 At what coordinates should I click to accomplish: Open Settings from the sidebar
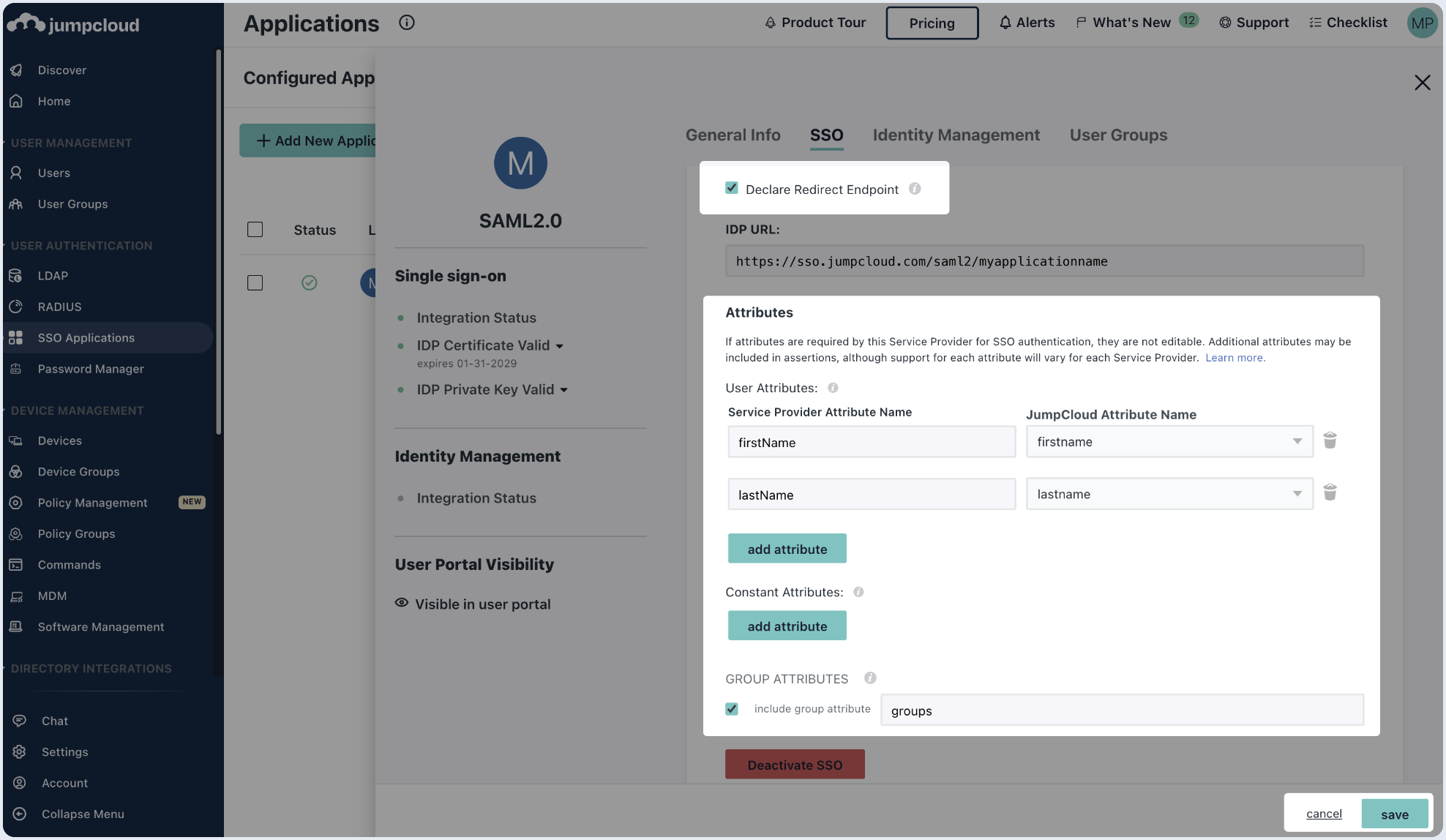point(64,751)
